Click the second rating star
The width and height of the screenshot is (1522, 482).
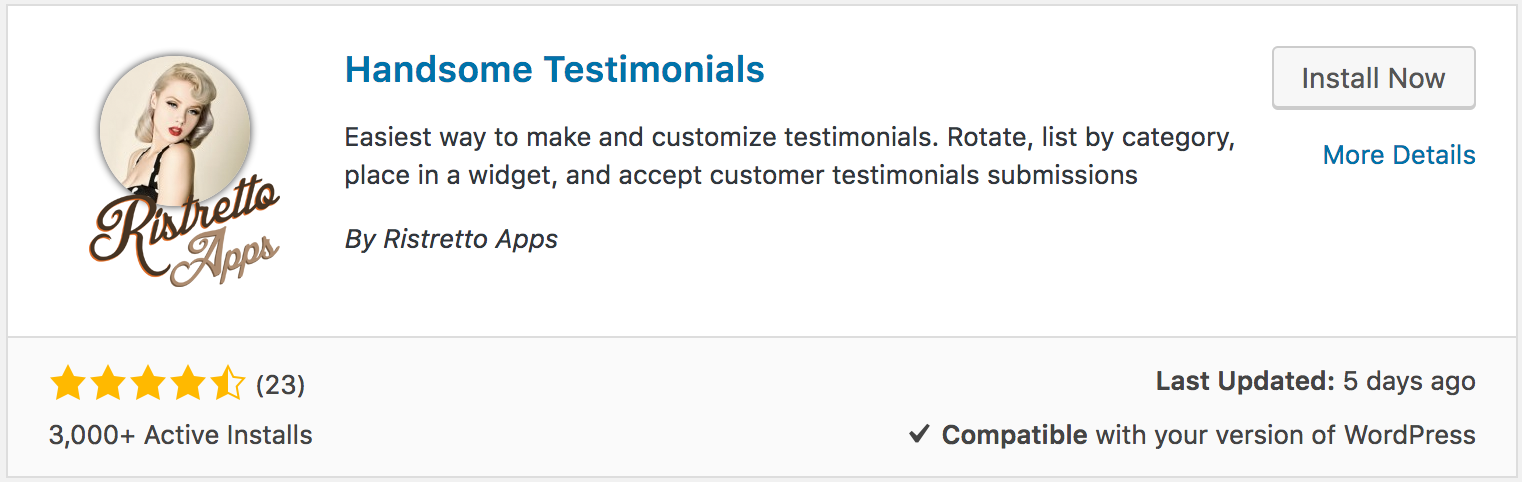pos(107,383)
